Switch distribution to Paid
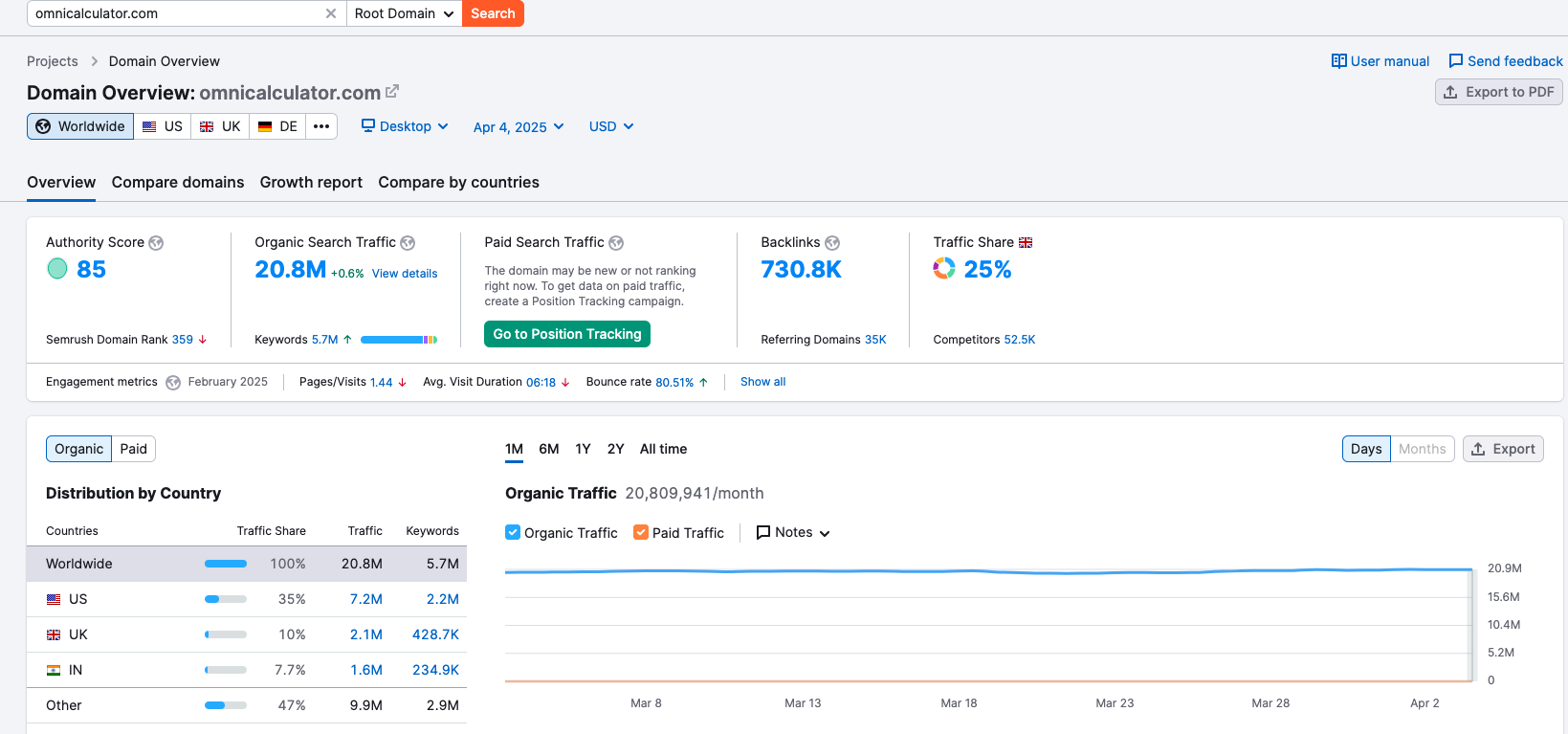This screenshot has height=734, width=1568. [134, 449]
